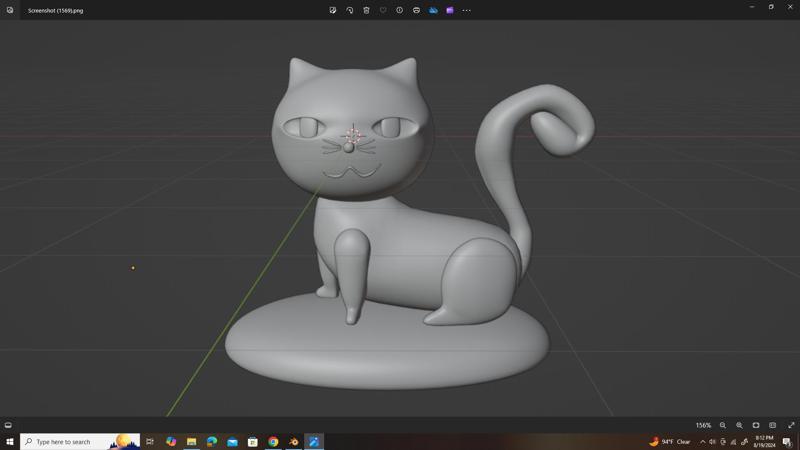Open the See more three-dots menu
The width and height of the screenshot is (800, 450).
pyautogui.click(x=466, y=10)
